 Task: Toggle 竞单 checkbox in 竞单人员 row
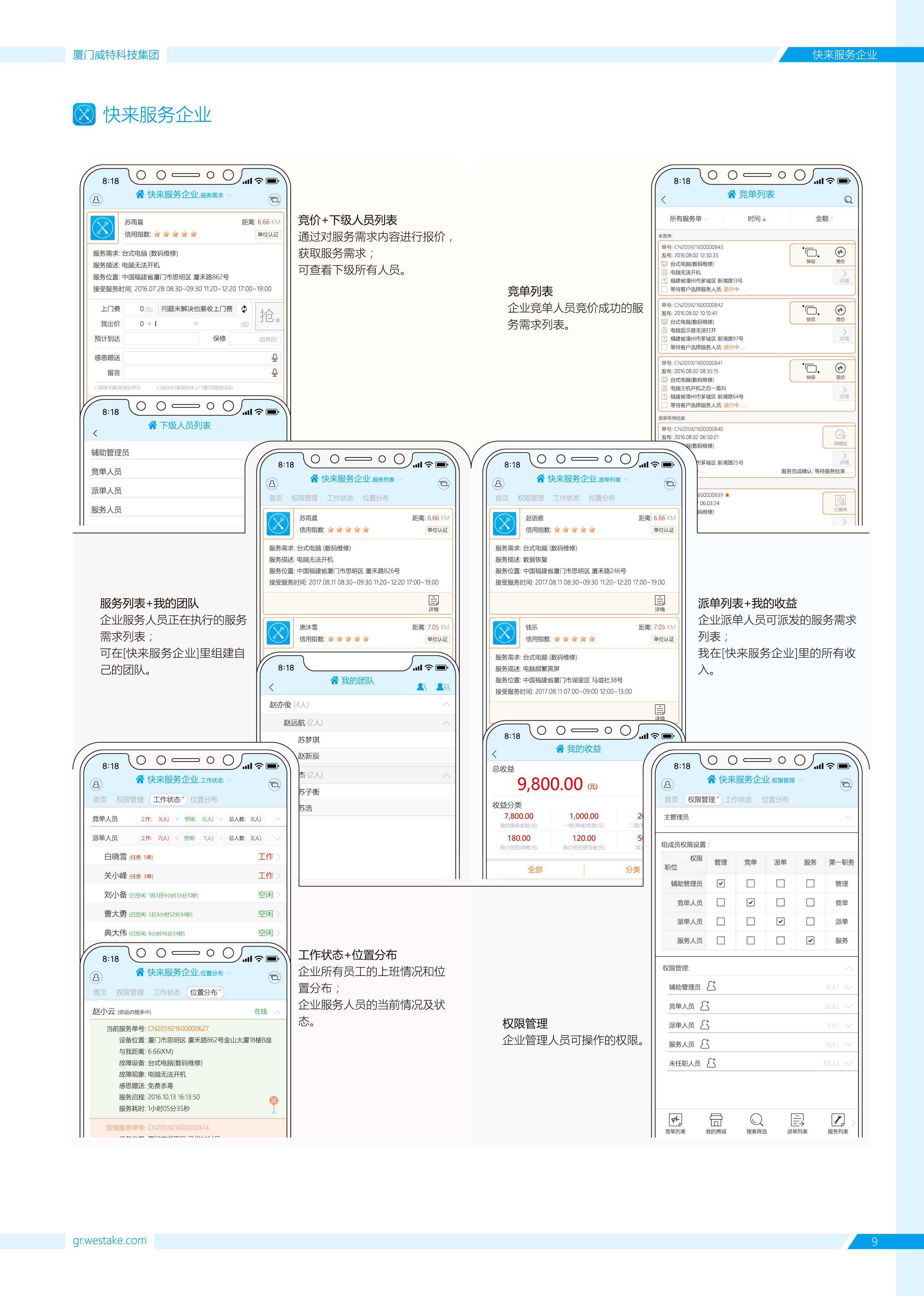click(750, 902)
